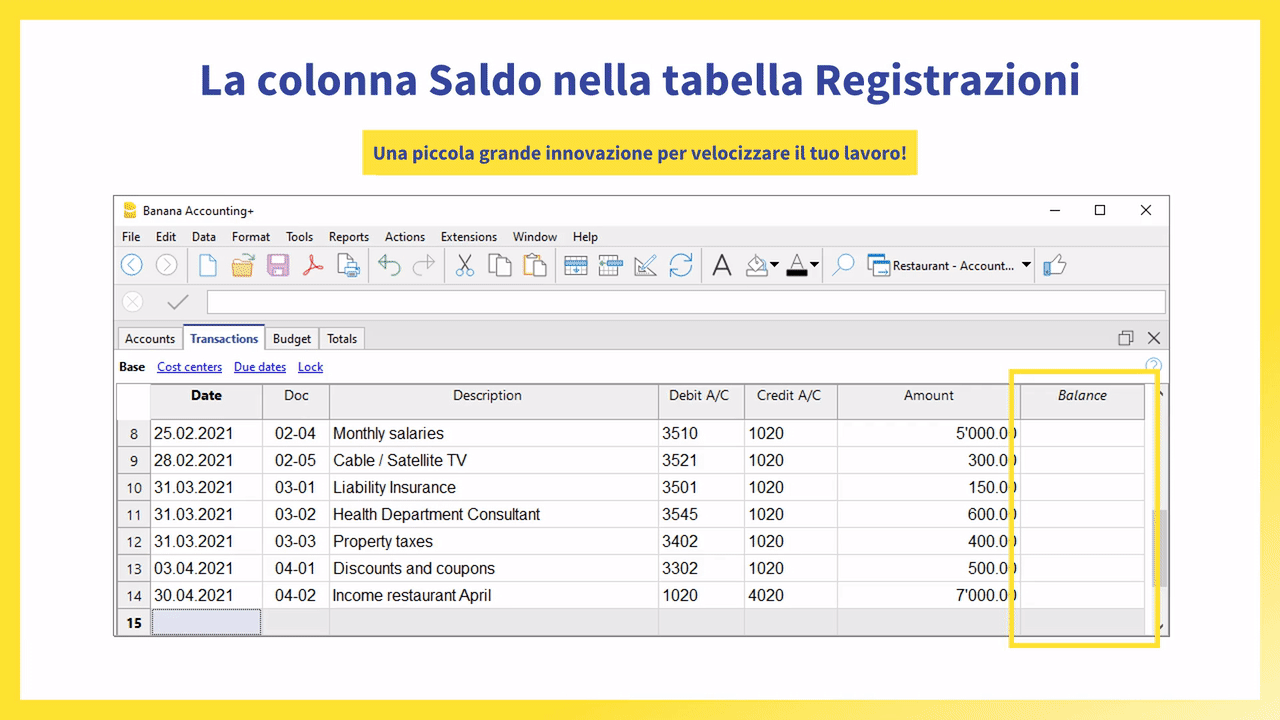Viewport: 1280px width, 720px height.
Task: Click the new file icon
Action: pos(208,265)
